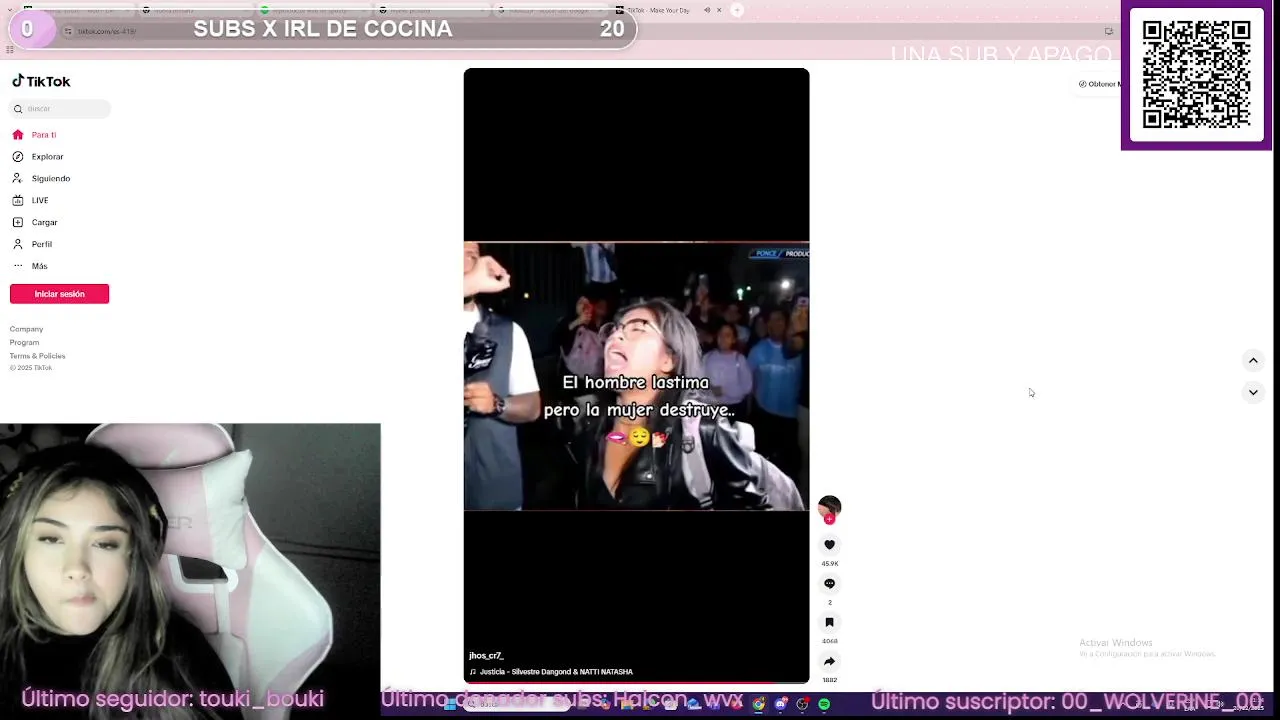Open the Para ti feed

pyautogui.click(x=34, y=134)
